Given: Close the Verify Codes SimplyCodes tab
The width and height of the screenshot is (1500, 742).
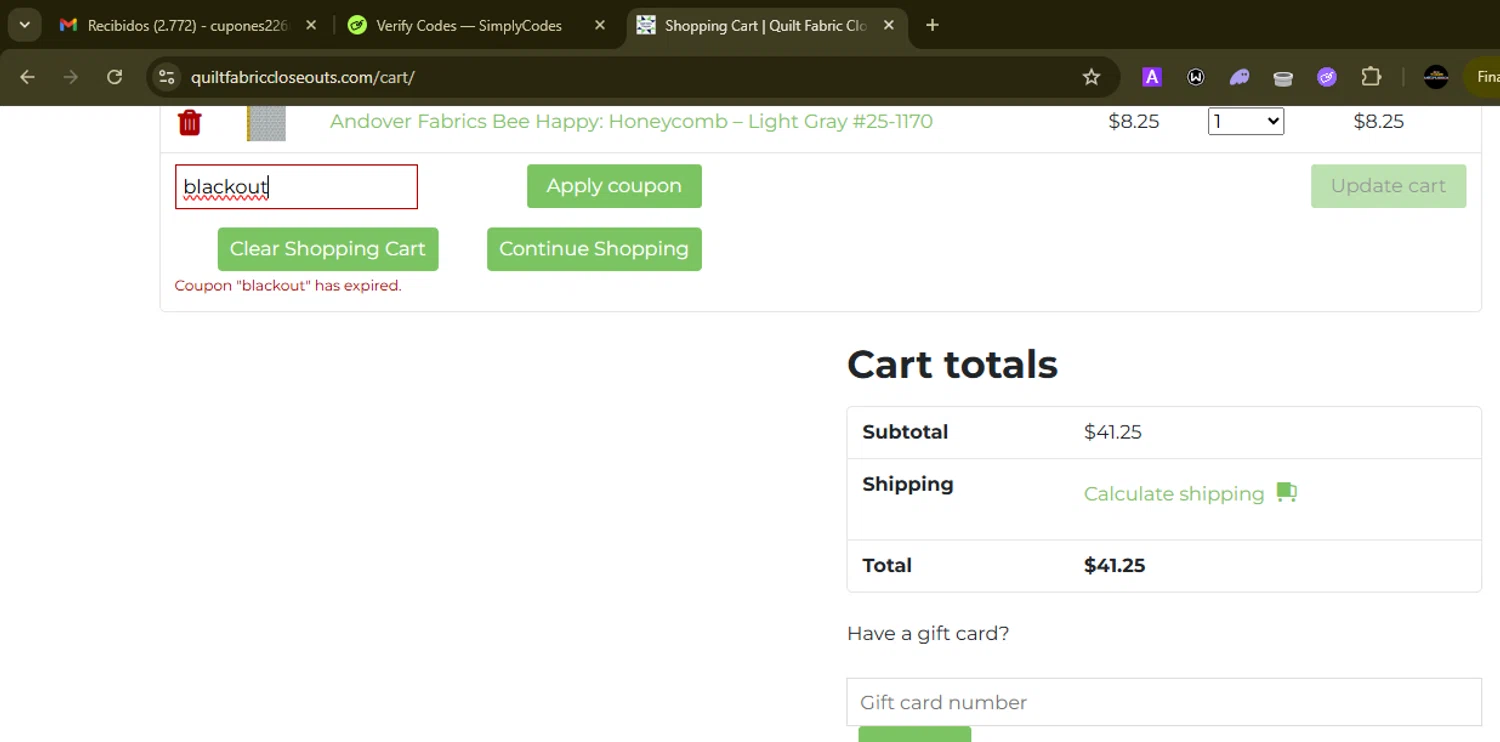Looking at the screenshot, I should point(600,25).
